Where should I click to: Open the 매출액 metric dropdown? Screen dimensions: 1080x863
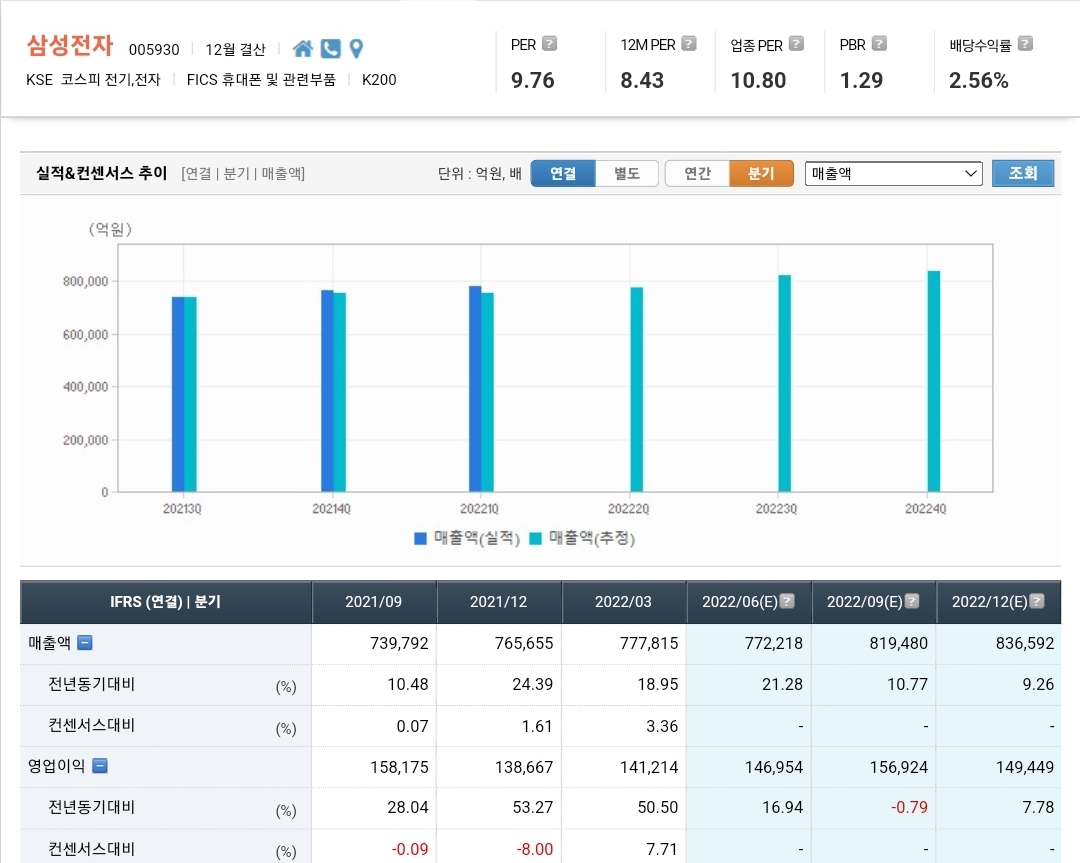[893, 174]
